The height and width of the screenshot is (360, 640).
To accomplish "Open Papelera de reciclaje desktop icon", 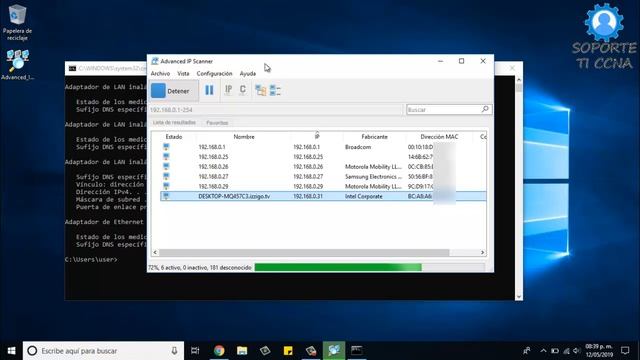I will coord(17,22).
